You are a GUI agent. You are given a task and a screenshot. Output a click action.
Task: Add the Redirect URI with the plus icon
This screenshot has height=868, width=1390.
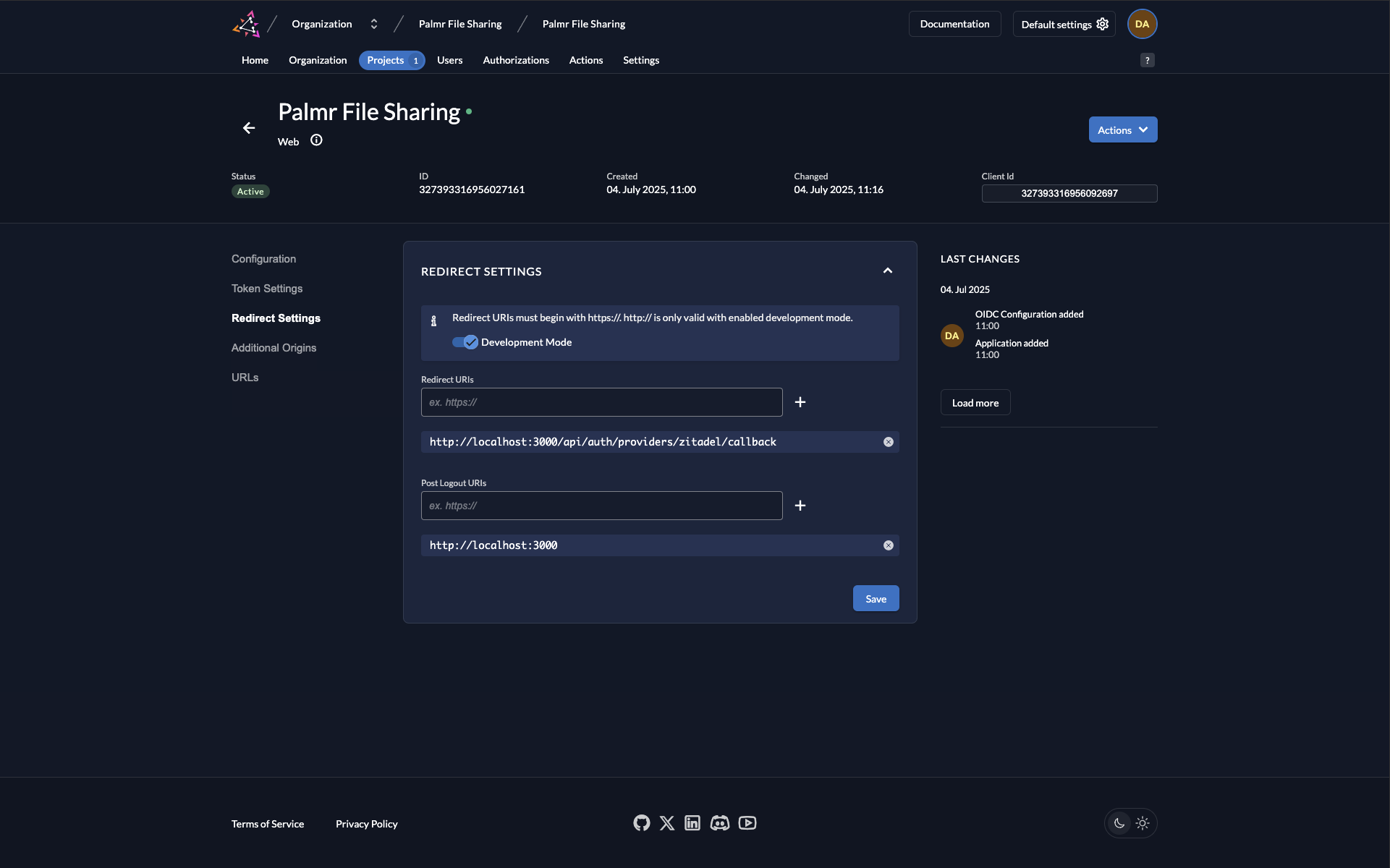[x=800, y=402]
